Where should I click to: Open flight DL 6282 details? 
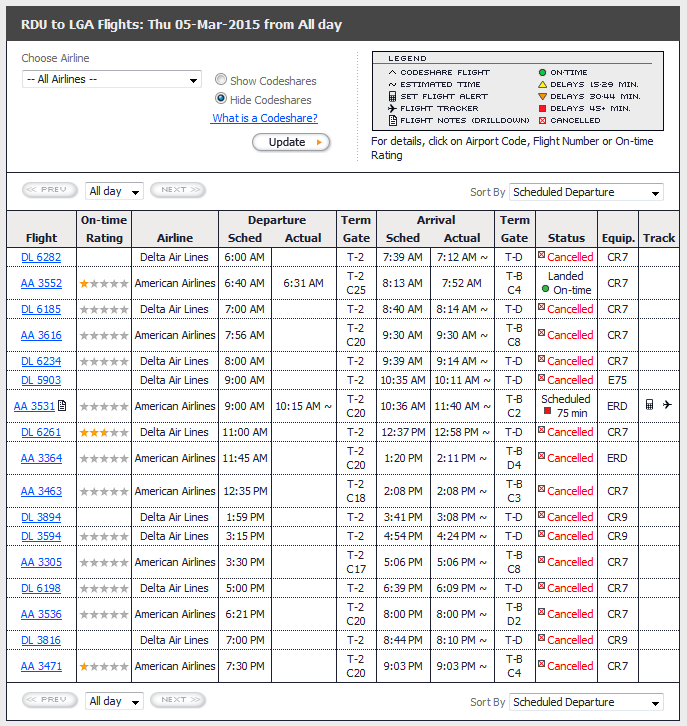pyautogui.click(x=41, y=257)
